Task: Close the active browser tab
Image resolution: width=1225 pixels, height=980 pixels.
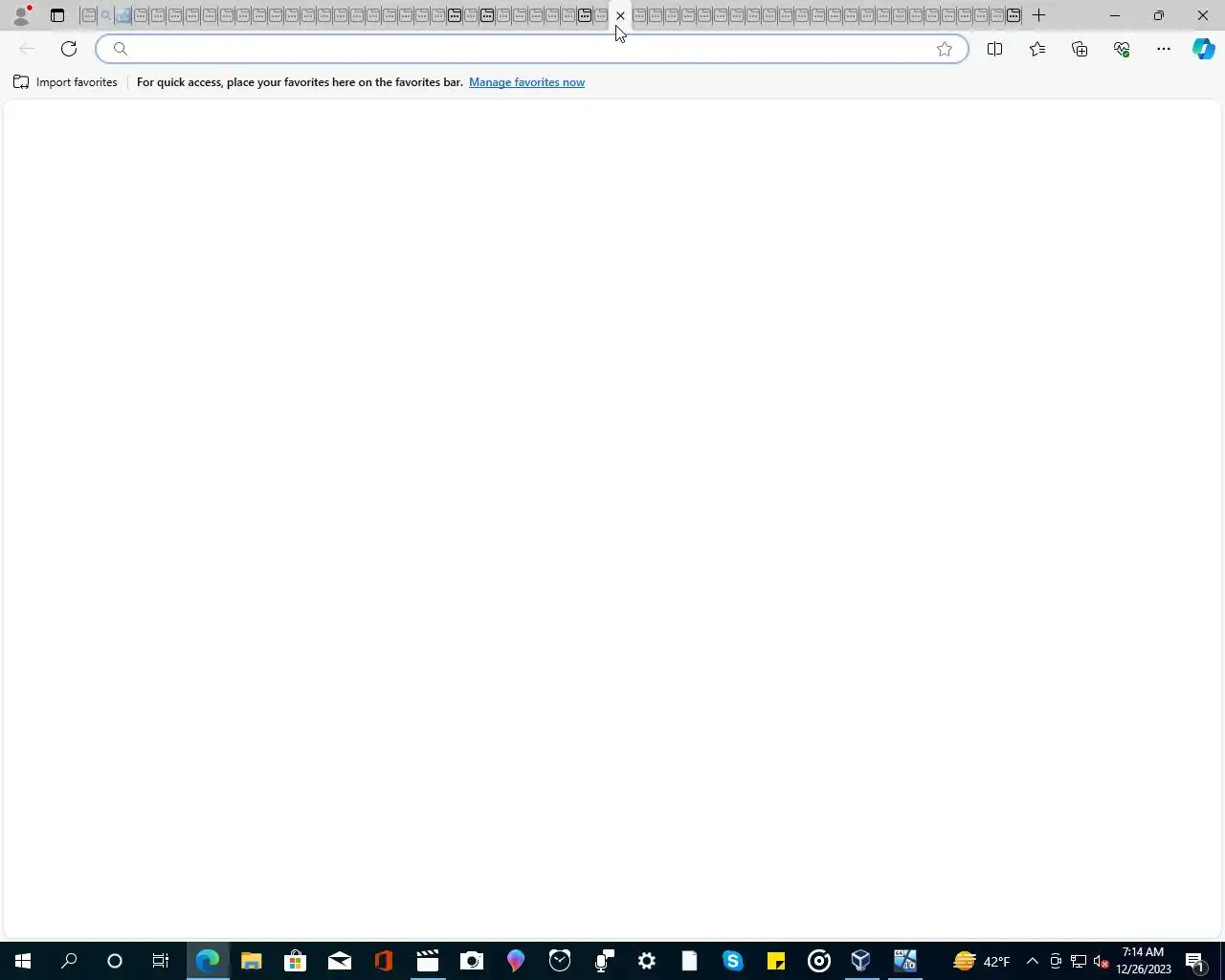Action: pyautogui.click(x=620, y=15)
